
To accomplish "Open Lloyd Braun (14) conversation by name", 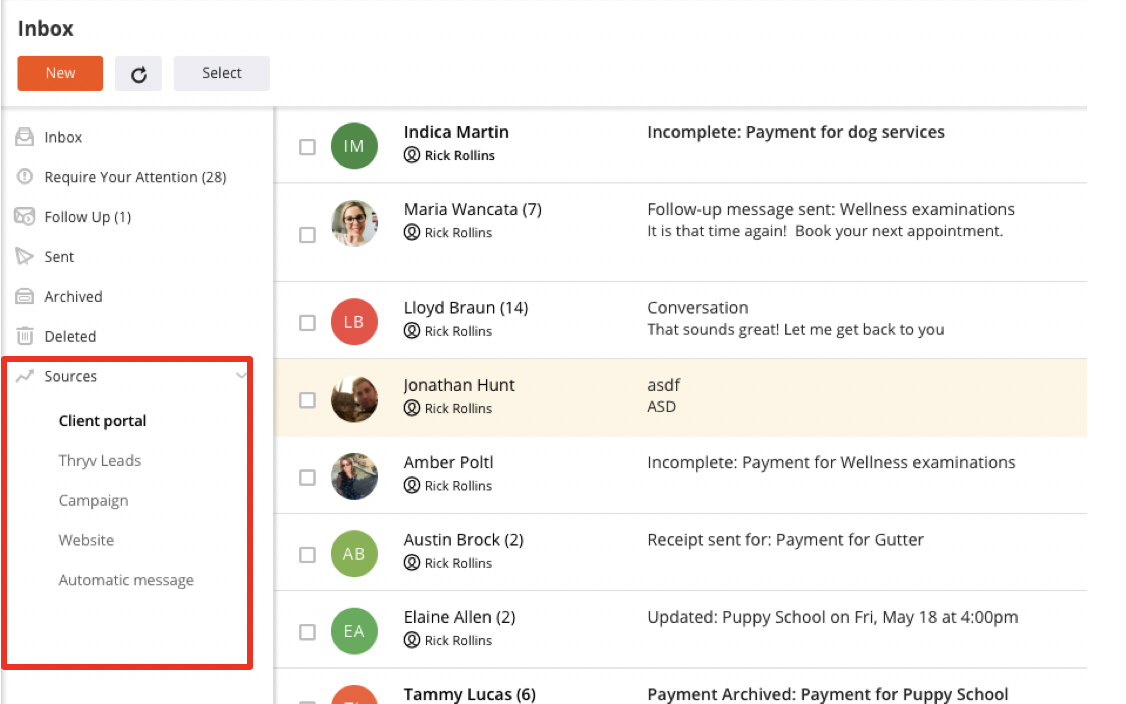I will [466, 308].
